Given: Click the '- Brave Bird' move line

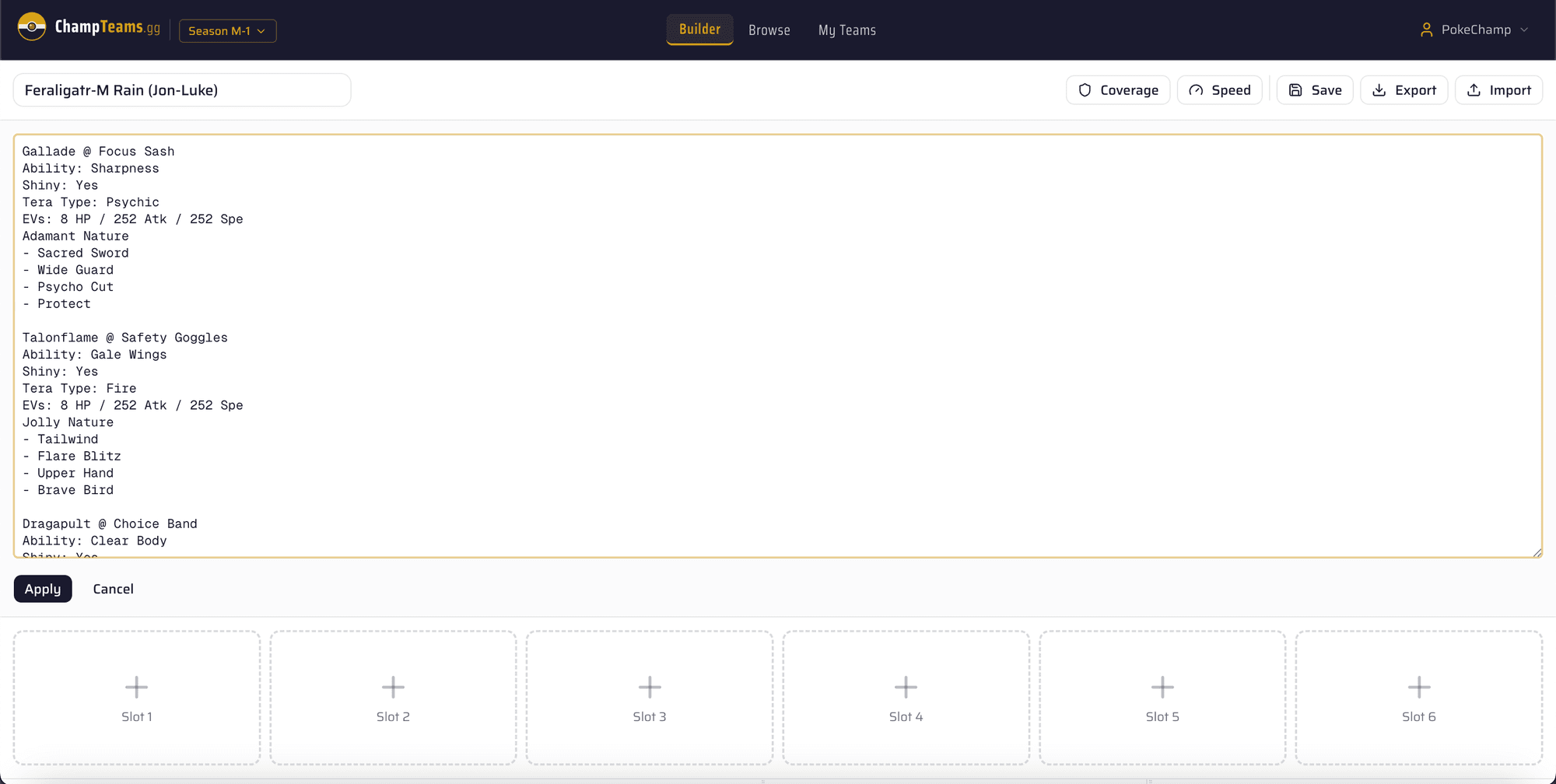Looking at the screenshot, I should [x=68, y=490].
